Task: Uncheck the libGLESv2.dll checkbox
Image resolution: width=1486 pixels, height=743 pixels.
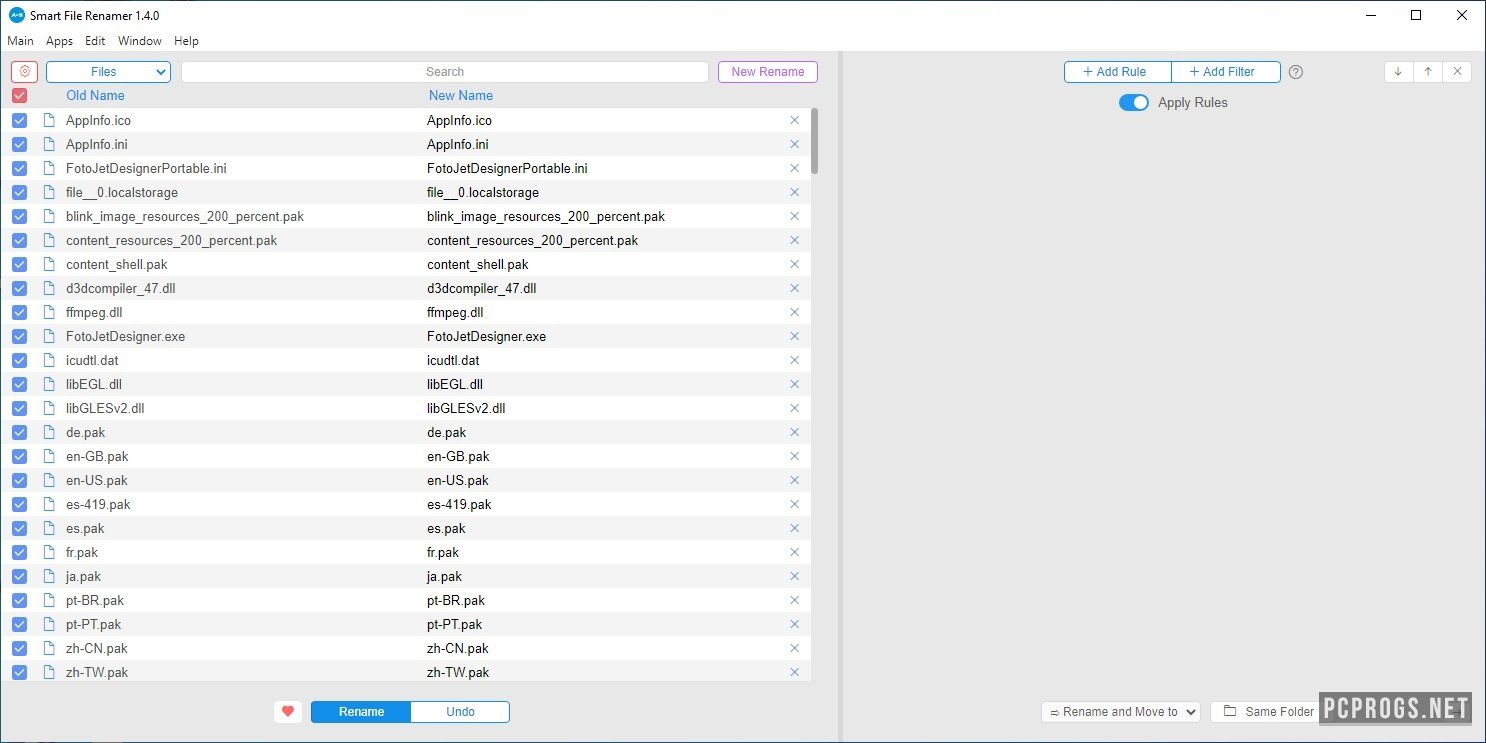Action: click(19, 408)
